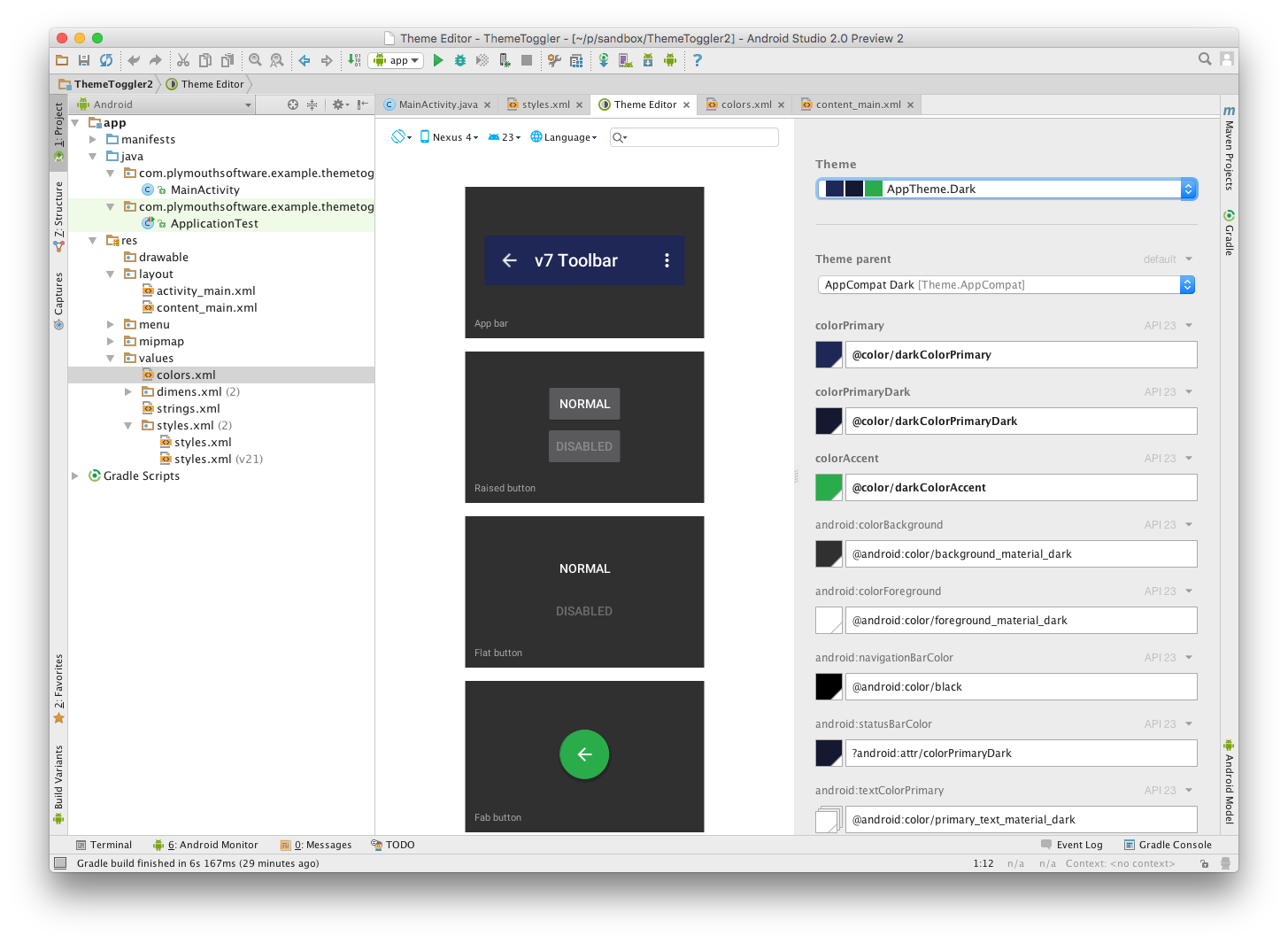Click the Sync Project with Gradle icon

tap(604, 60)
